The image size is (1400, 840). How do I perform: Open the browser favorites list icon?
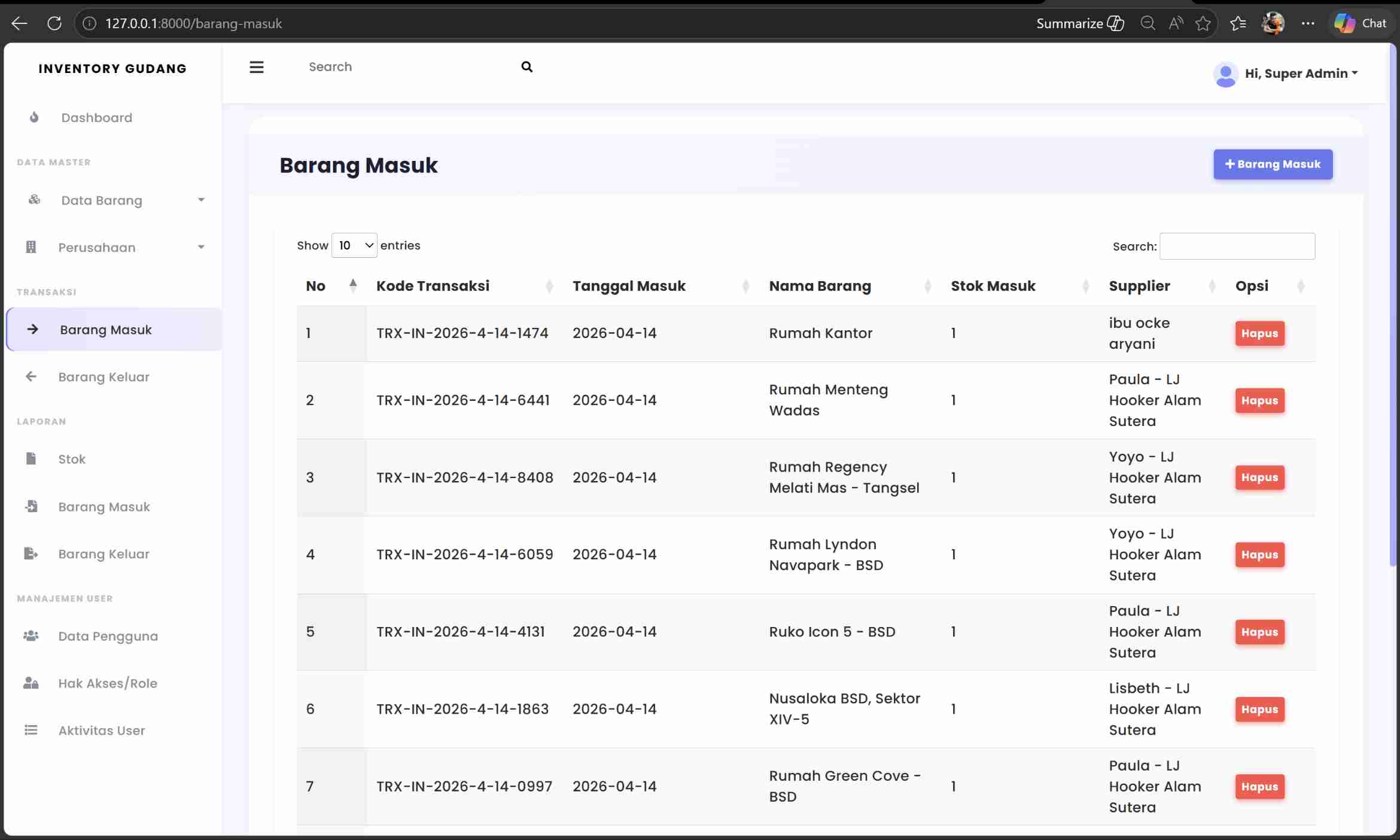1238,23
